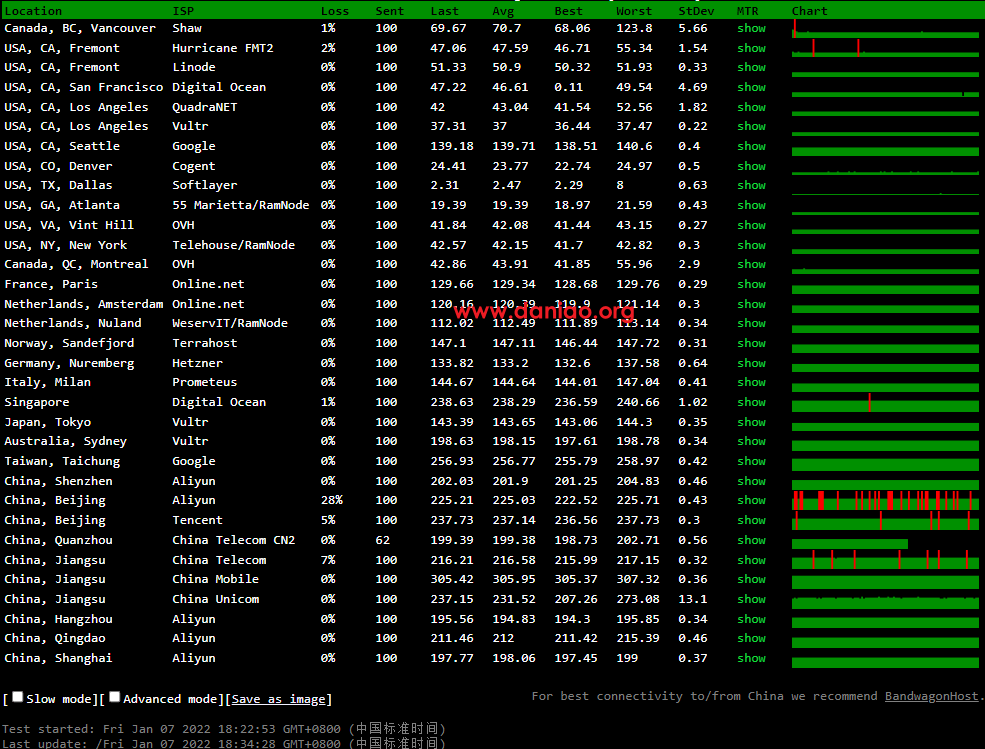Click the ISP column header
985x749 pixels.
183,11
